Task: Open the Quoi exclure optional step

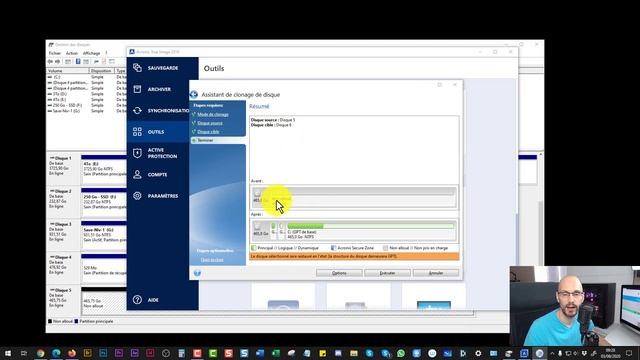Action: 212,260
